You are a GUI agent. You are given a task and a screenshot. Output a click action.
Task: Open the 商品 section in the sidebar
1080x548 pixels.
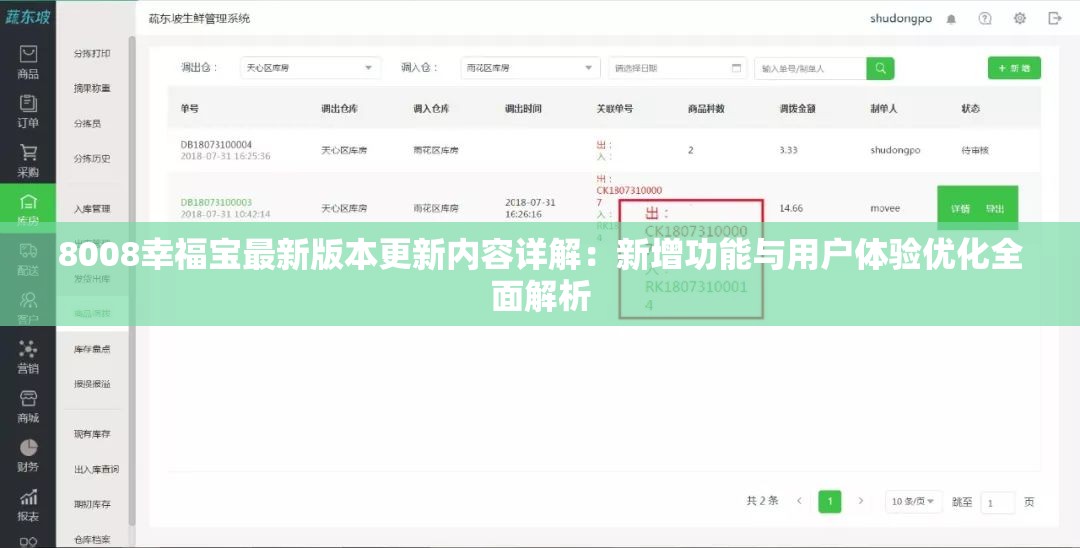(28, 62)
